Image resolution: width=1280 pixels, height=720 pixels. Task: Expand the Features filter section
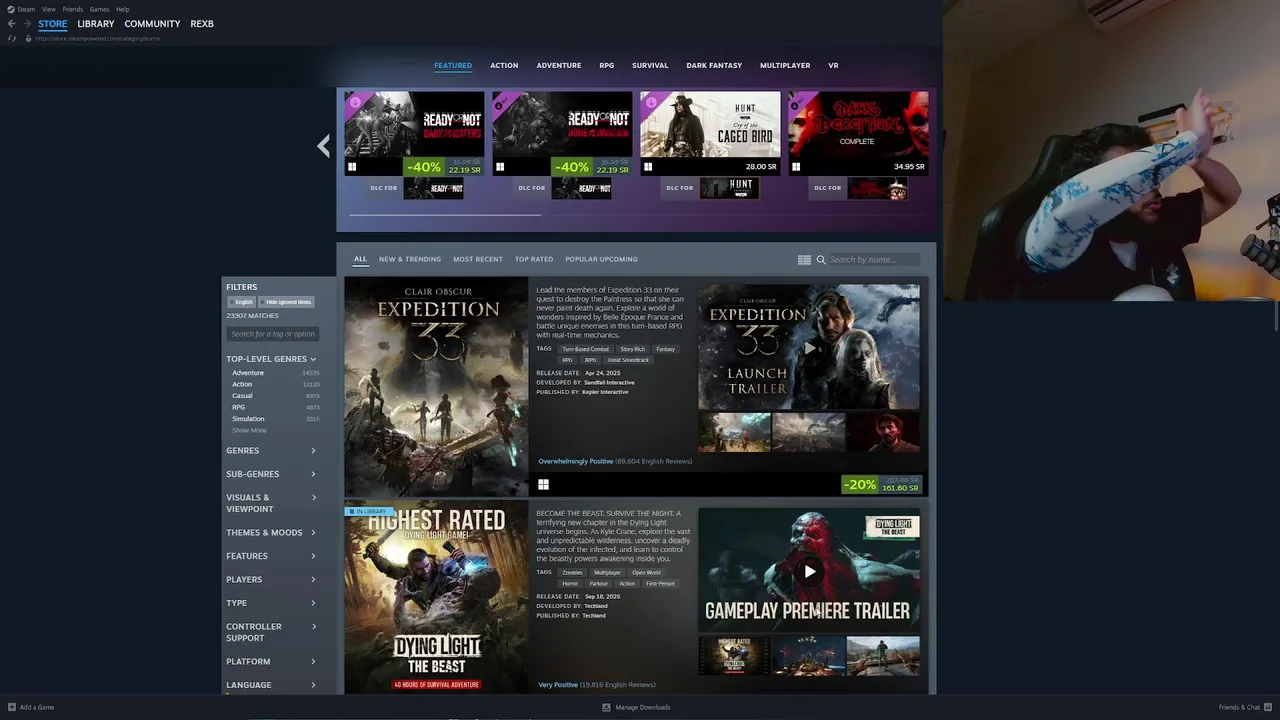click(271, 556)
